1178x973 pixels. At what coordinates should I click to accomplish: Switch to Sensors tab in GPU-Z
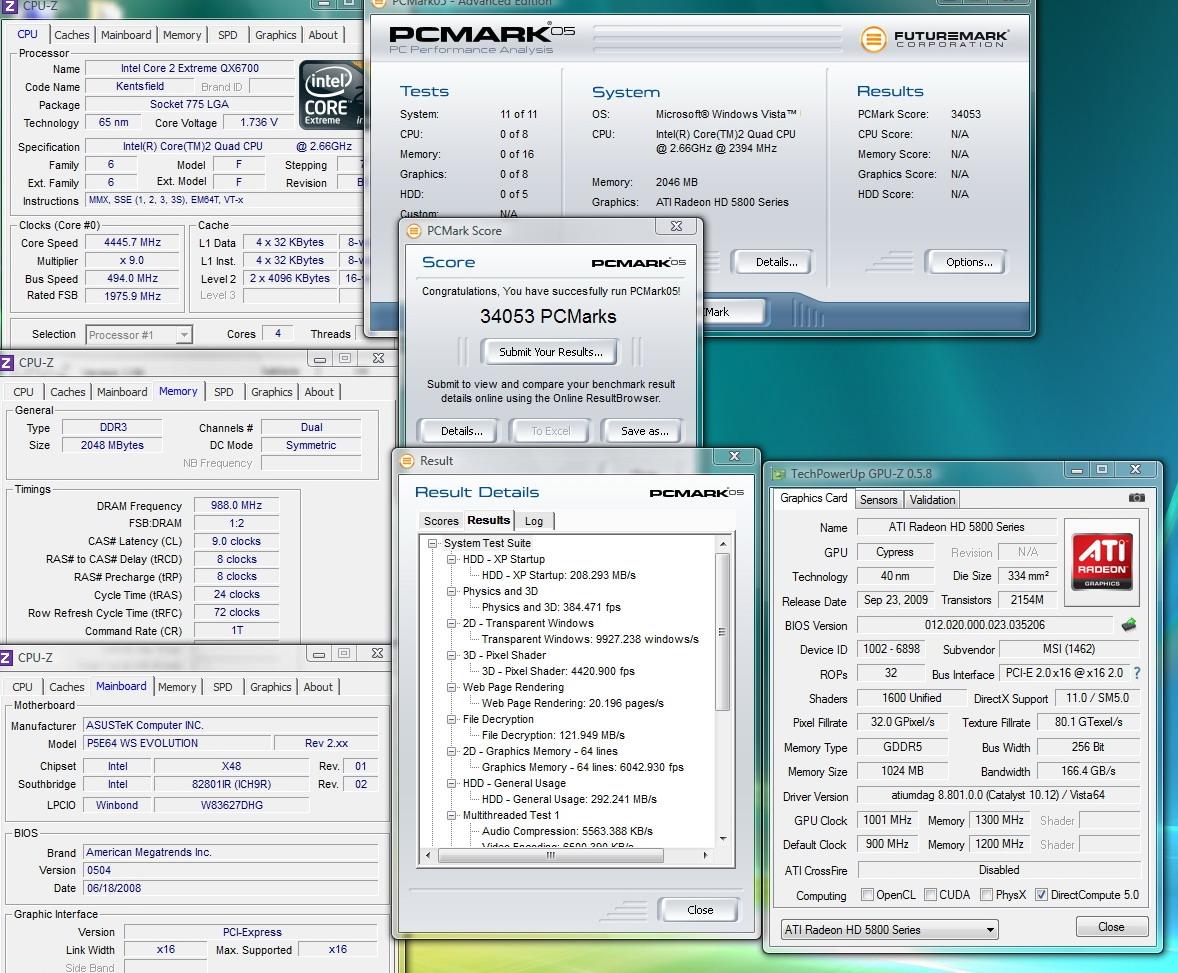[878, 500]
